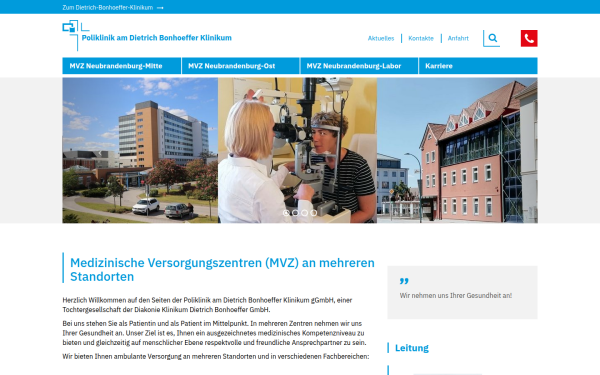Screen dimensions: 600x375
Task: Open the Aktuelles link
Action: click(381, 38)
